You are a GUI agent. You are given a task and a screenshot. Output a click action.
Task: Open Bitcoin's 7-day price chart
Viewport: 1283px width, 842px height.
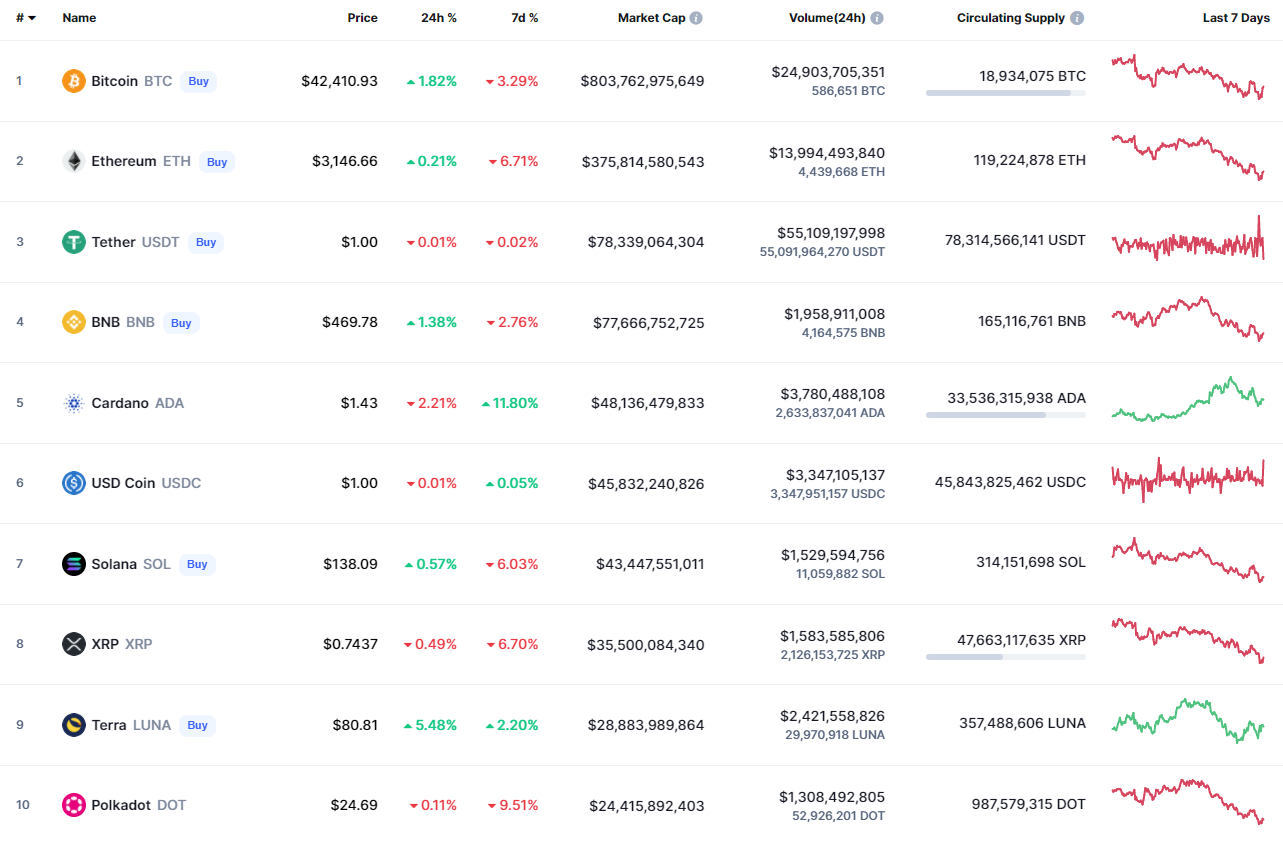[1188, 77]
